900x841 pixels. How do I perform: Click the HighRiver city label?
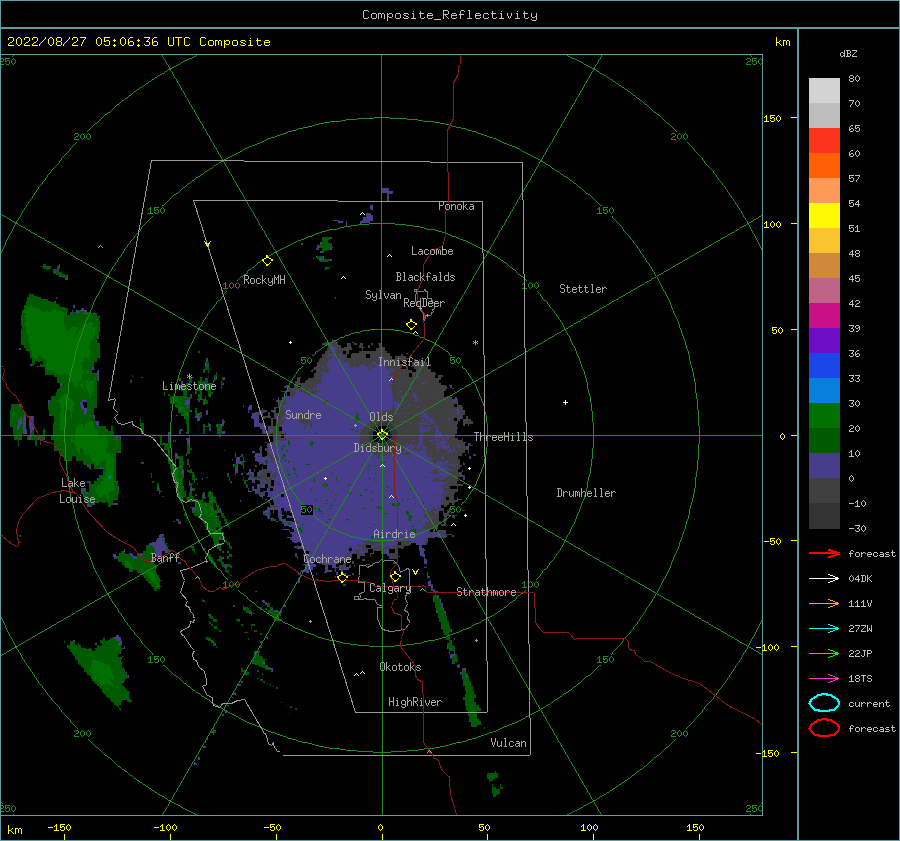coord(415,702)
